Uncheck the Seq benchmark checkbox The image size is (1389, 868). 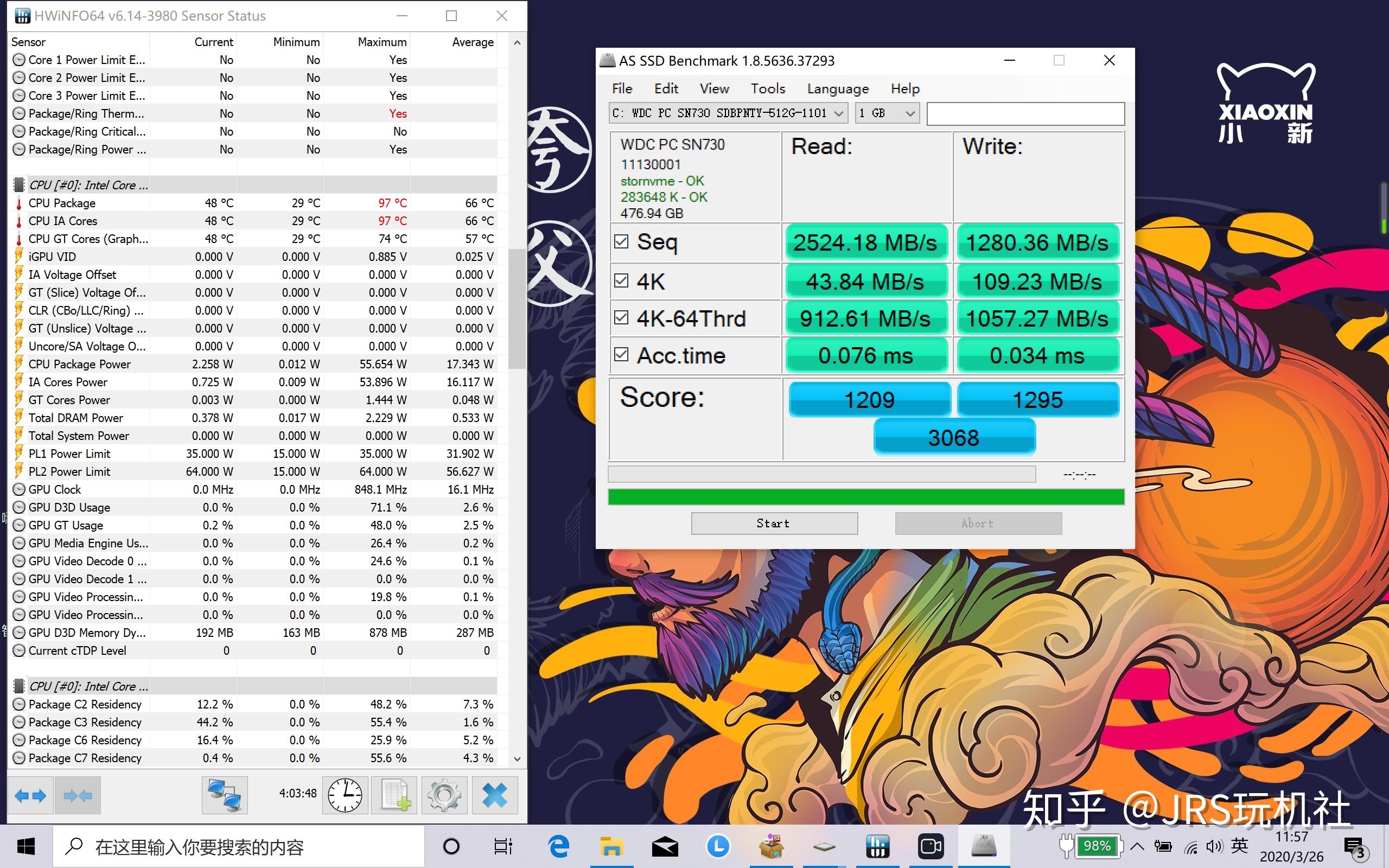(x=621, y=242)
